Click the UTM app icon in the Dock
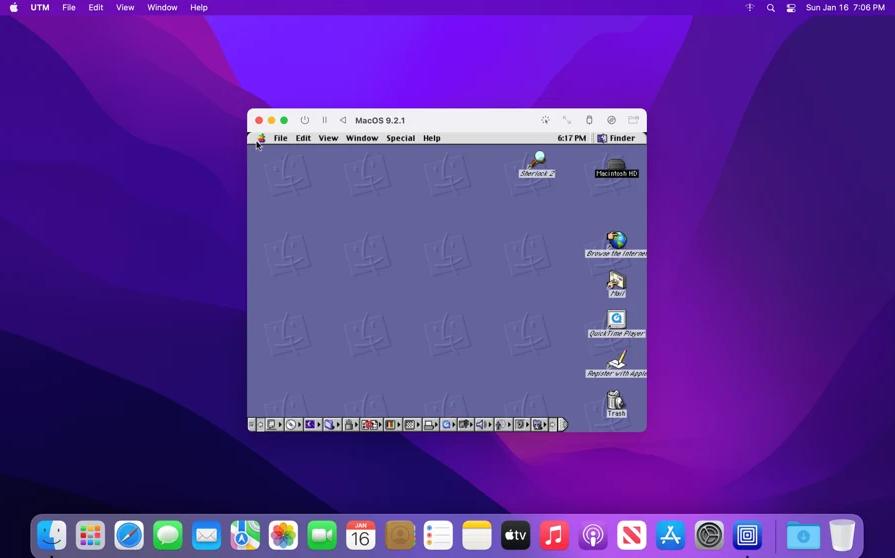The height and width of the screenshot is (558, 895). click(747, 536)
